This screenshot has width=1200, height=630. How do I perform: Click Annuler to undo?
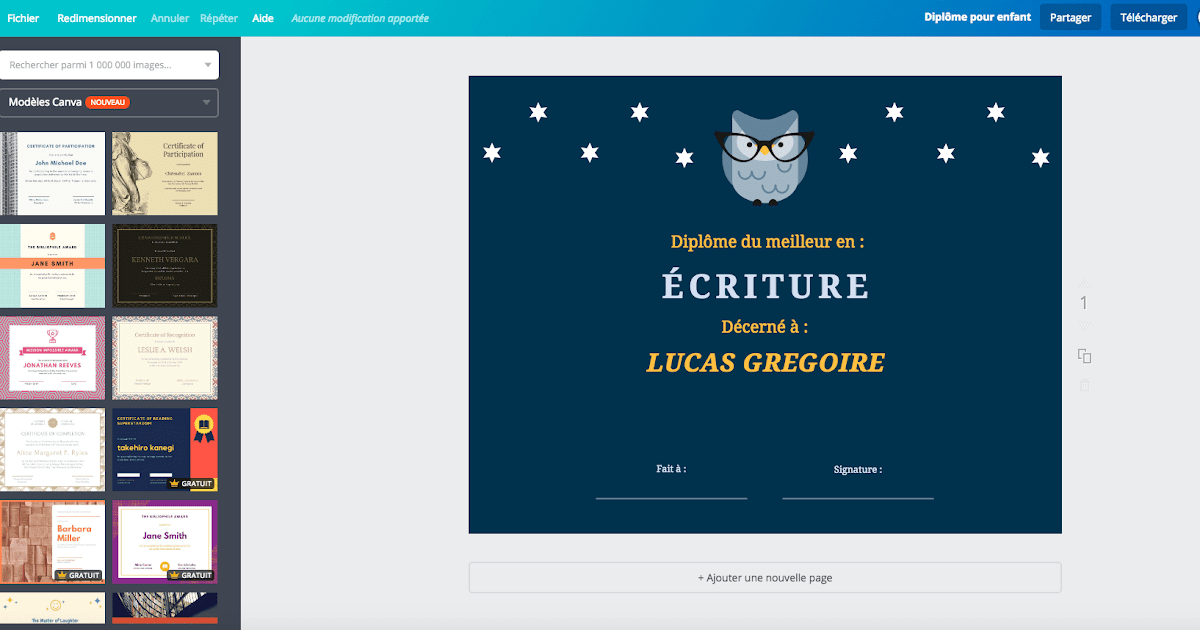169,18
